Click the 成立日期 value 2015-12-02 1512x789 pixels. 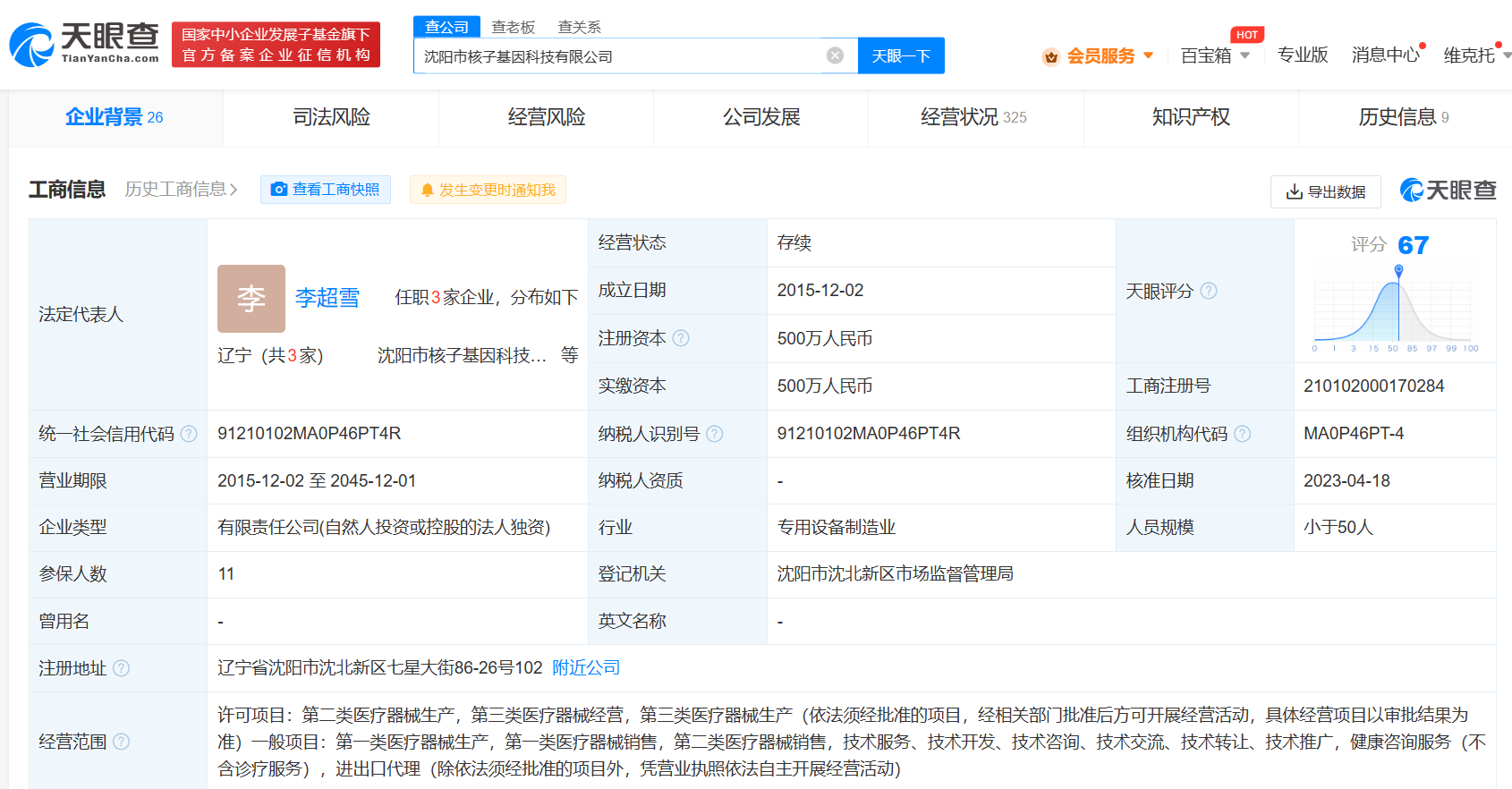point(820,291)
